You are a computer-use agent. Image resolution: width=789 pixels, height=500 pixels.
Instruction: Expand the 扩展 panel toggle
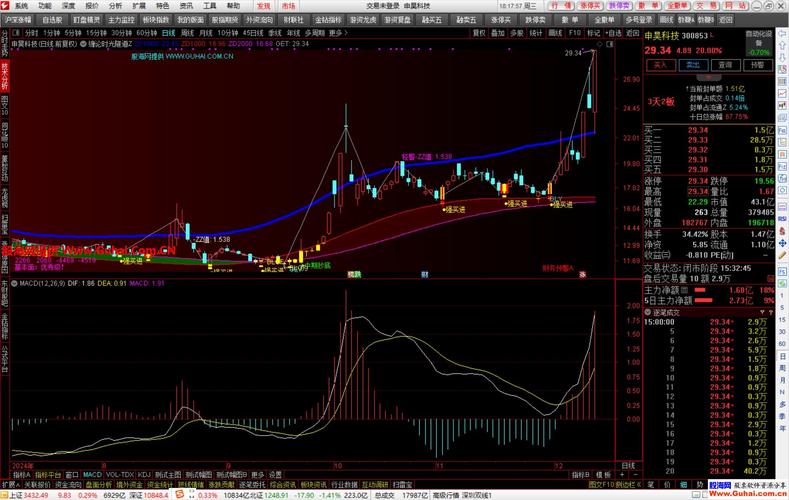[10, 484]
